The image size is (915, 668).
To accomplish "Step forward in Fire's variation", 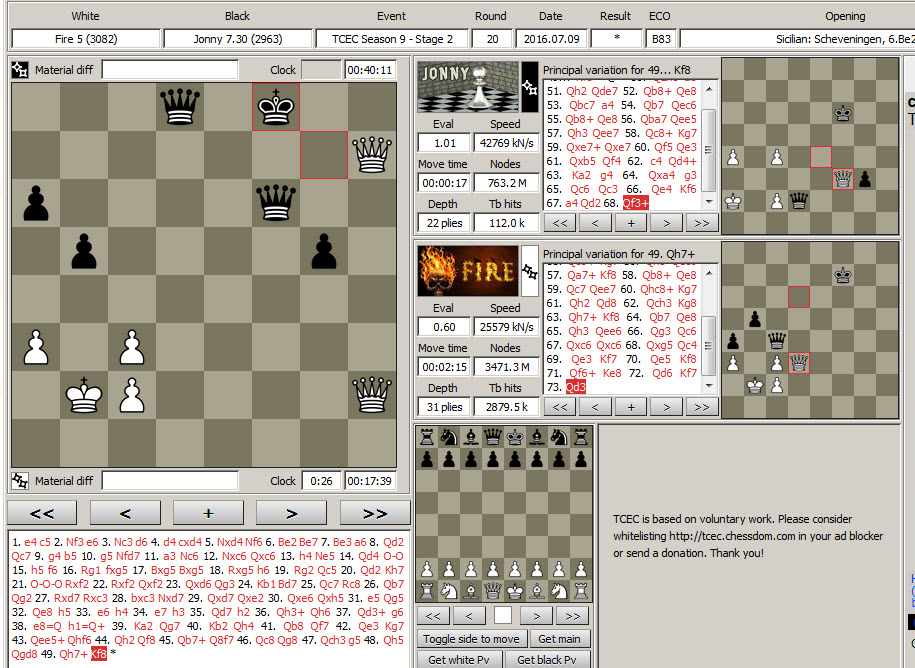I will (666, 407).
